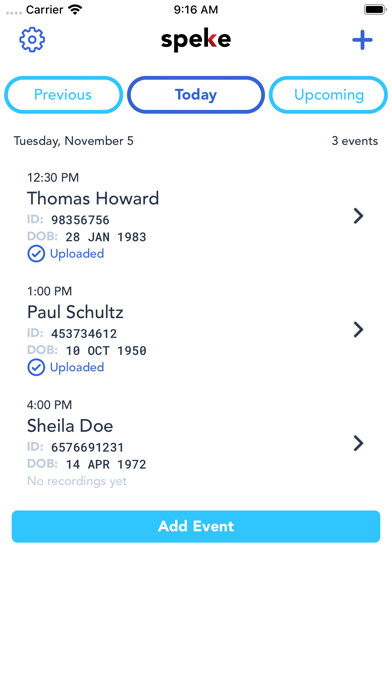
Task: Tap the Wi-Fi icon in status bar
Action: tap(76, 9)
